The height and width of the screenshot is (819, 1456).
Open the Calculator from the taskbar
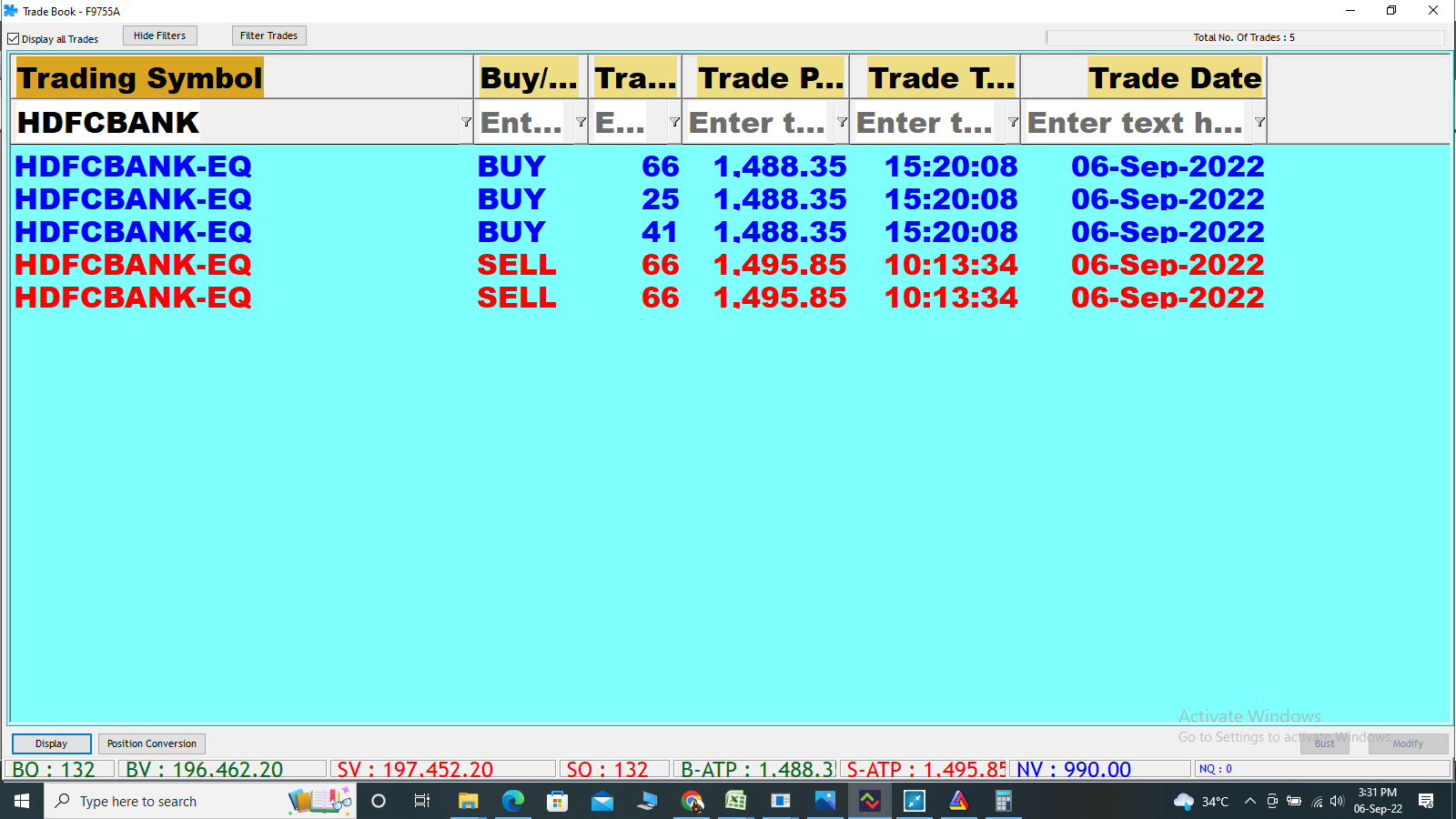pyautogui.click(x=1003, y=801)
